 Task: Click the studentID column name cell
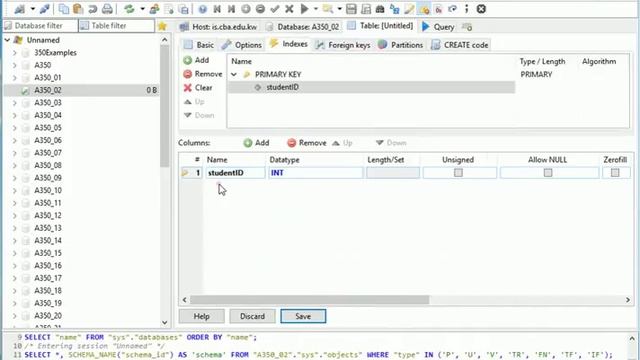coord(236,173)
